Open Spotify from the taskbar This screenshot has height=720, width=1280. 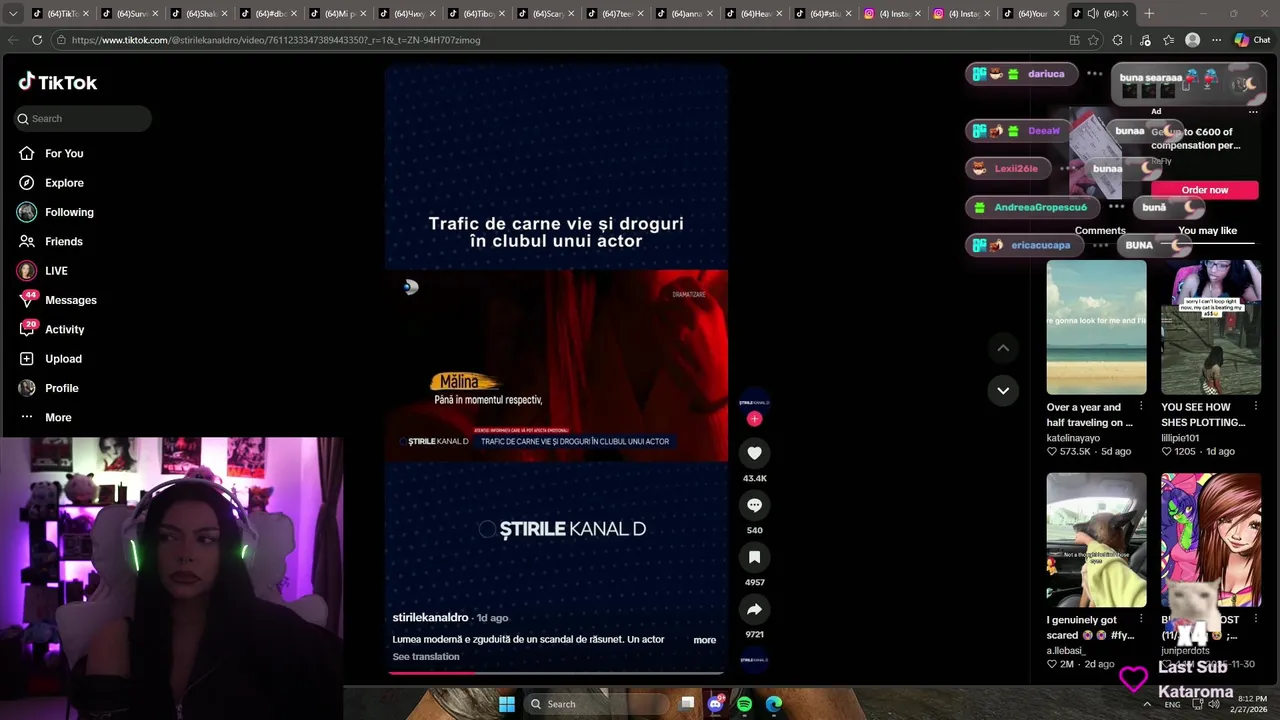tap(744, 704)
